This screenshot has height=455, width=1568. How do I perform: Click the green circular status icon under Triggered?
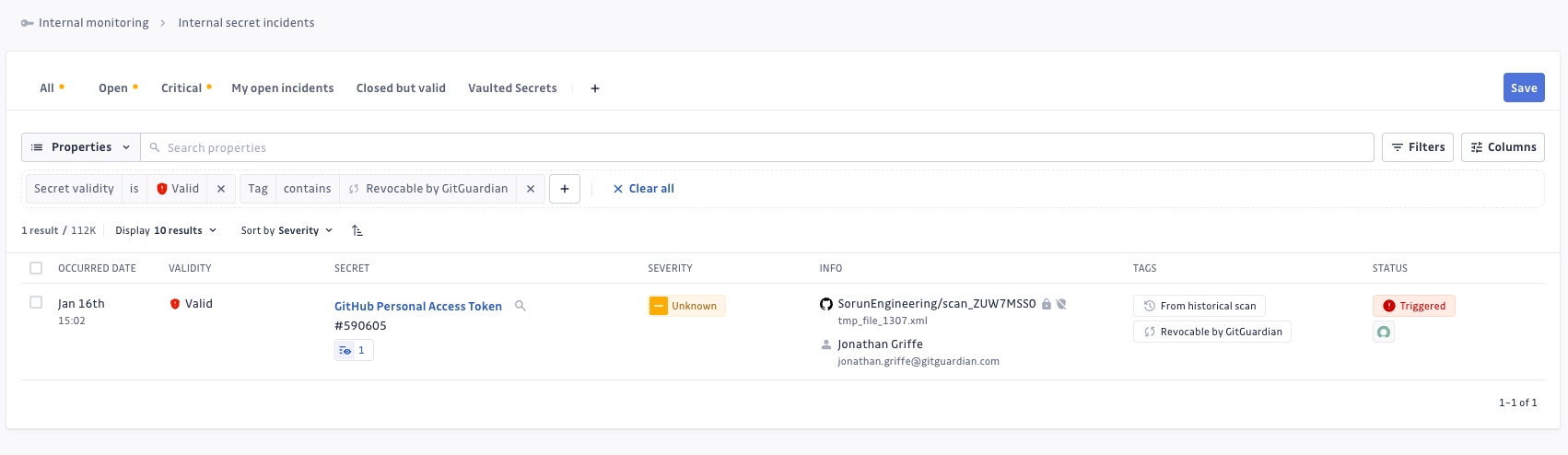pos(1384,332)
